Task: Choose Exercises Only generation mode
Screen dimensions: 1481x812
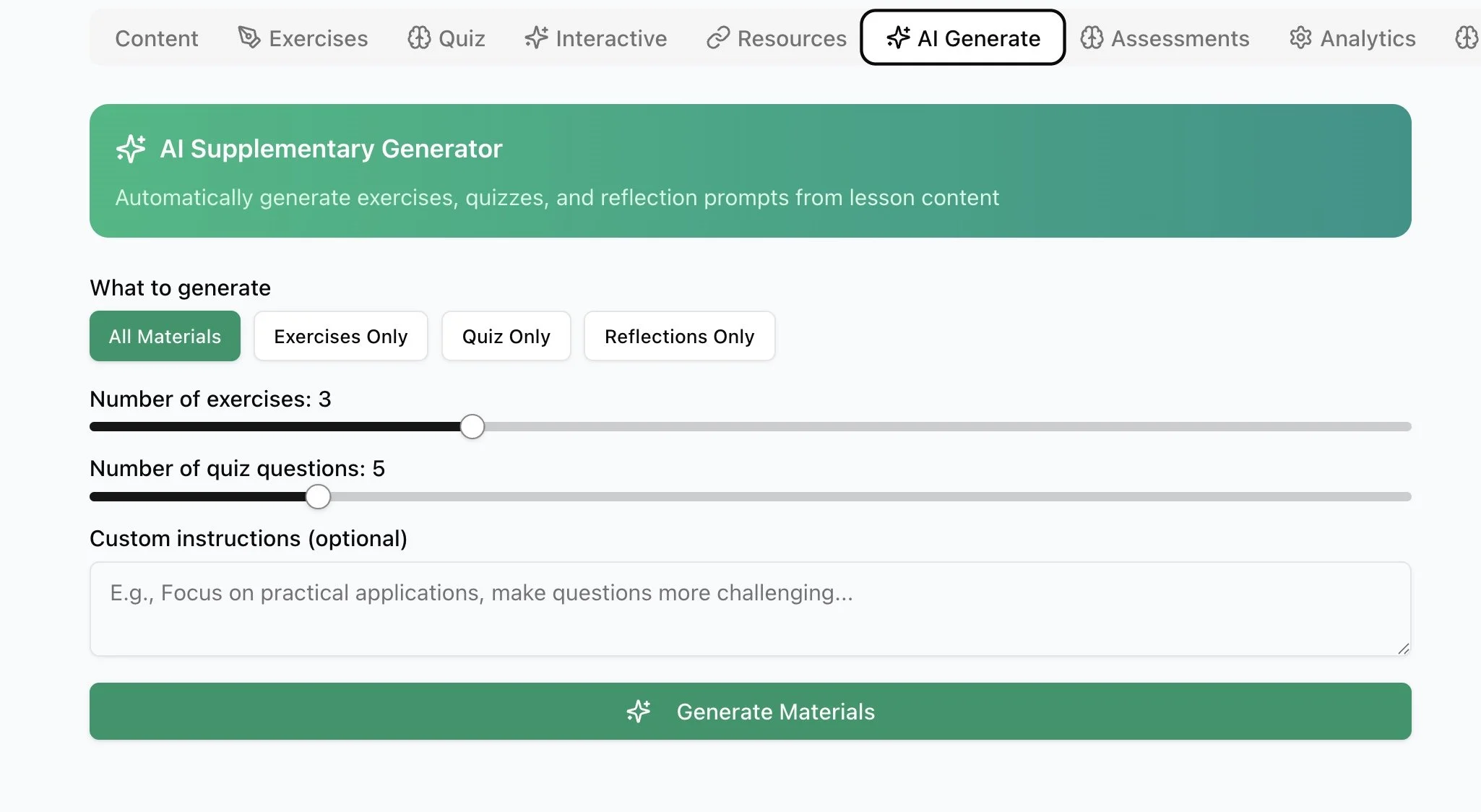Action: 340,336
